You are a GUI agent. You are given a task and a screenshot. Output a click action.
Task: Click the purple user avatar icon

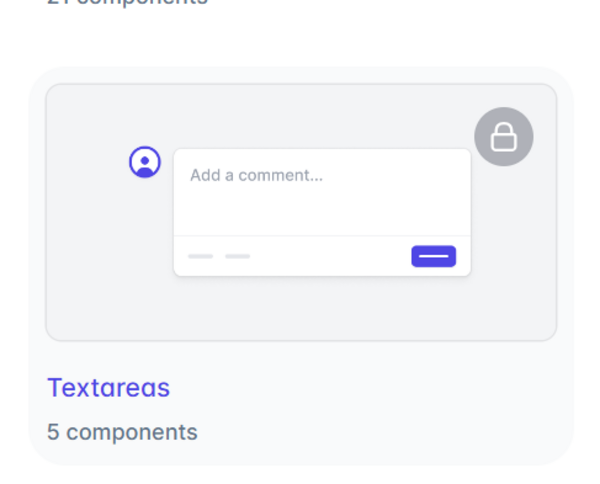tap(145, 162)
